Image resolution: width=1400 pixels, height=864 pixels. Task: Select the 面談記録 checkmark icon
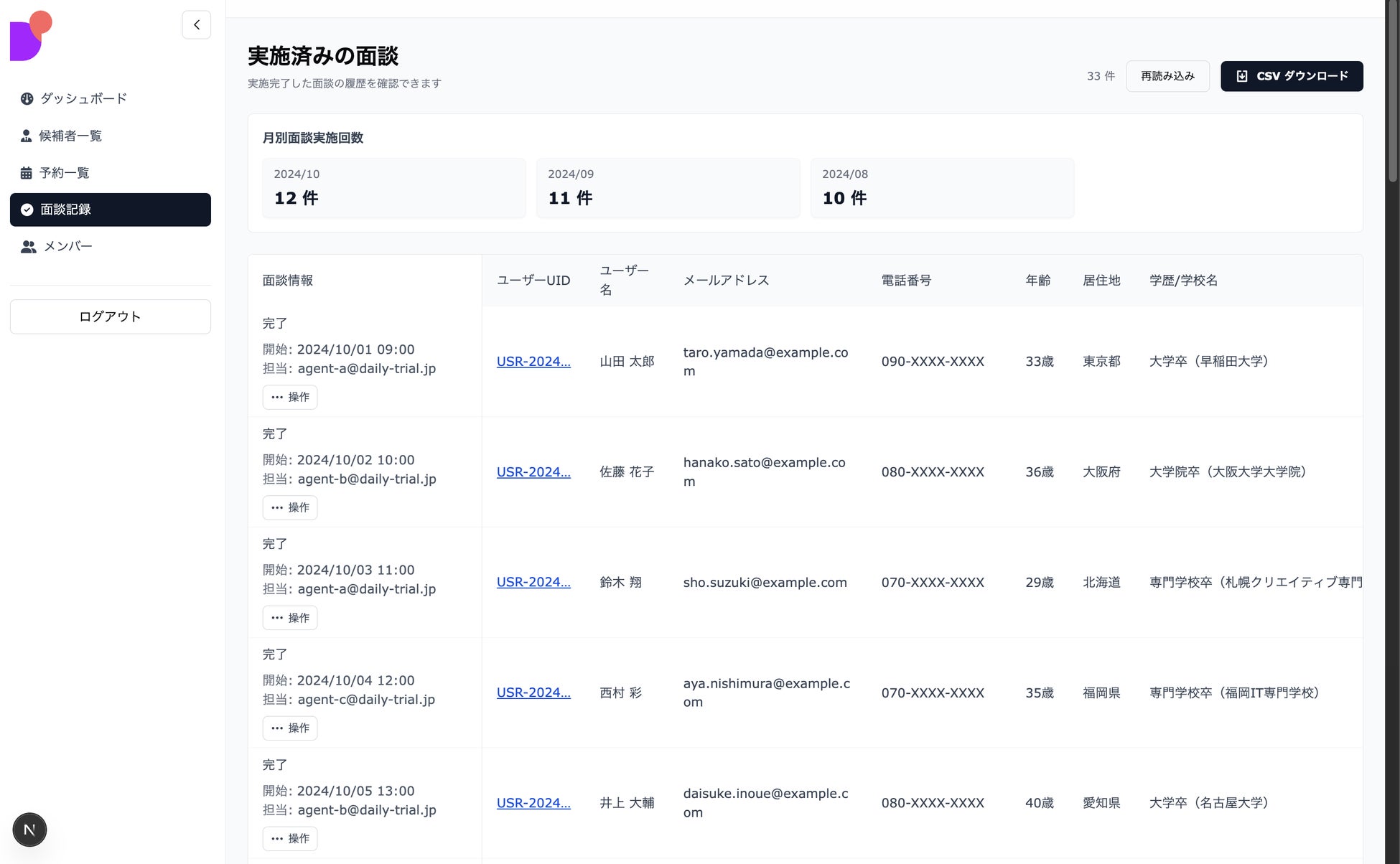point(27,210)
